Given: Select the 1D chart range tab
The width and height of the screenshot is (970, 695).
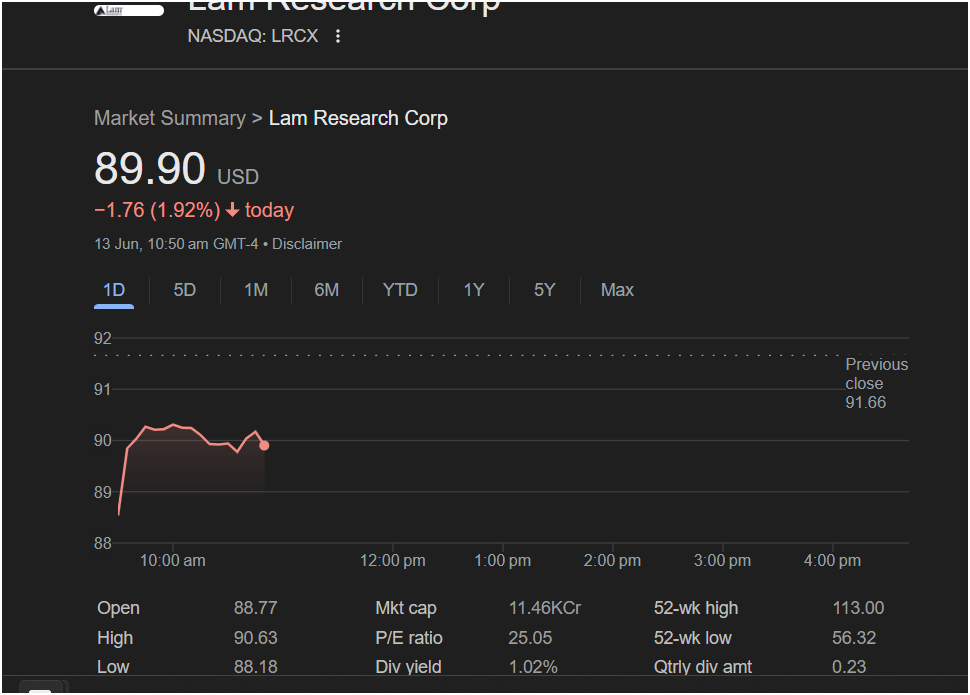Looking at the screenshot, I should point(114,290).
